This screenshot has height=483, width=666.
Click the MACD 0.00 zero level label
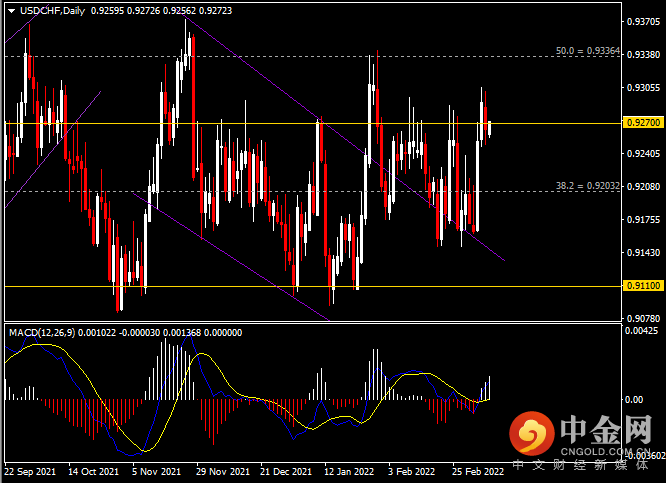pyautogui.click(x=632, y=399)
